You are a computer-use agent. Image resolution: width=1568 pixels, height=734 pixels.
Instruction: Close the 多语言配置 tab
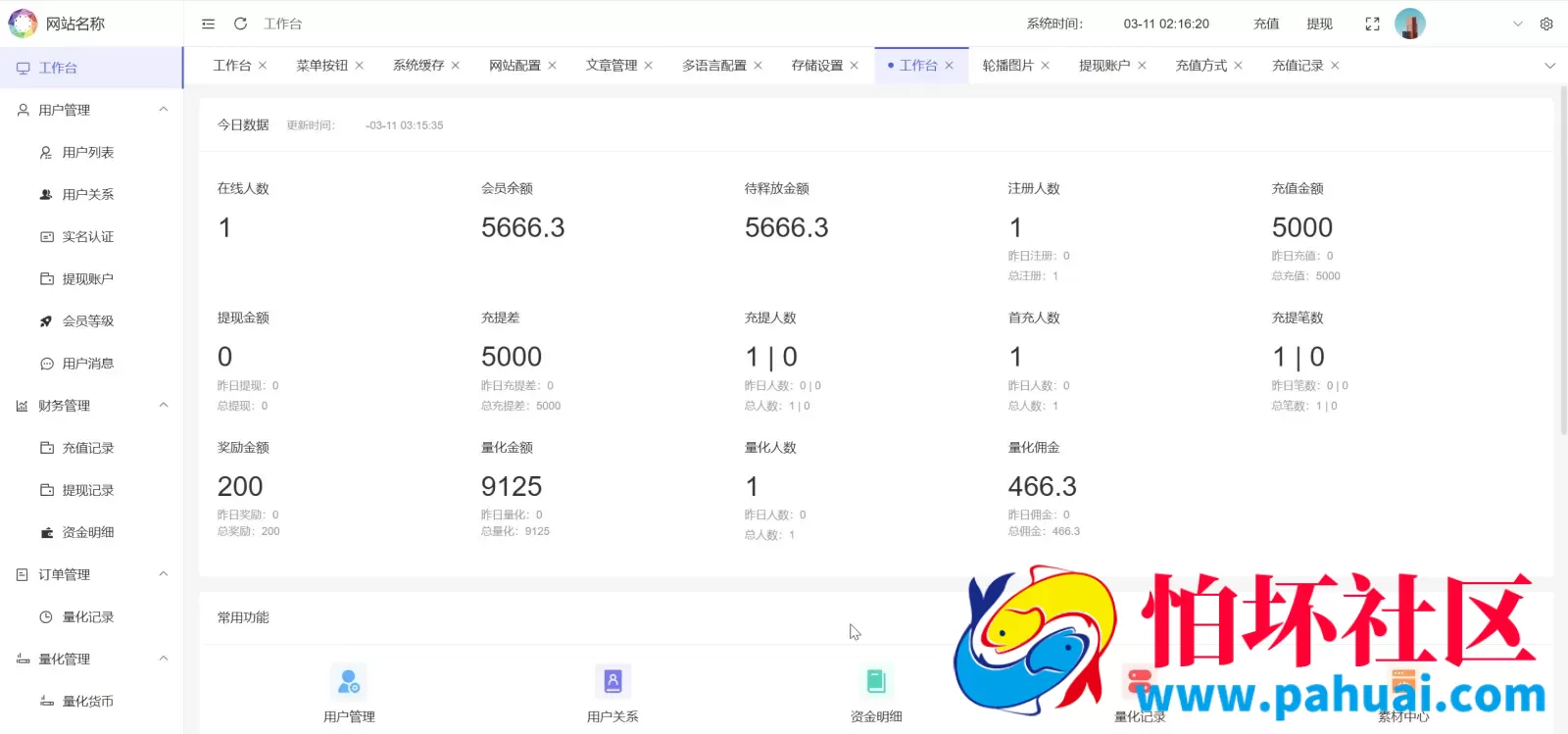click(759, 66)
